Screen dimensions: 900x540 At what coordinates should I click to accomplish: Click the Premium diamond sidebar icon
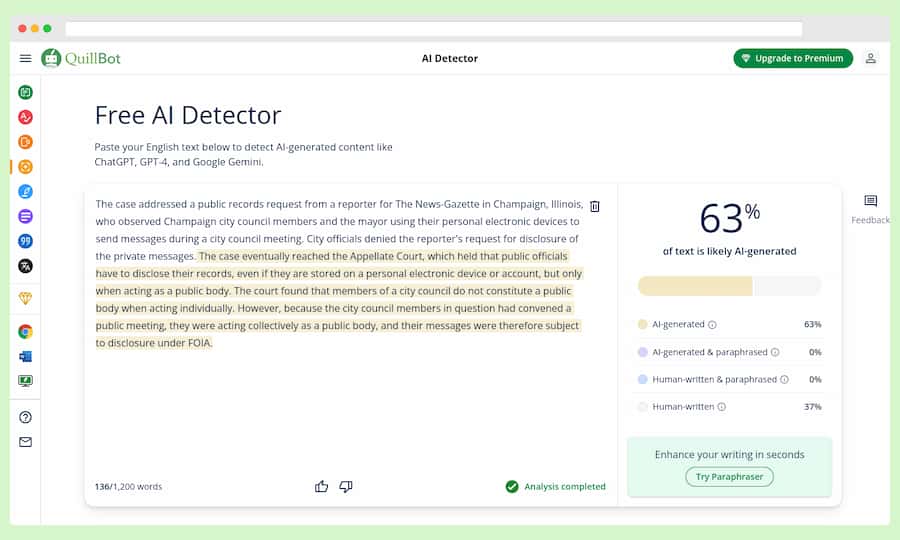[25, 298]
